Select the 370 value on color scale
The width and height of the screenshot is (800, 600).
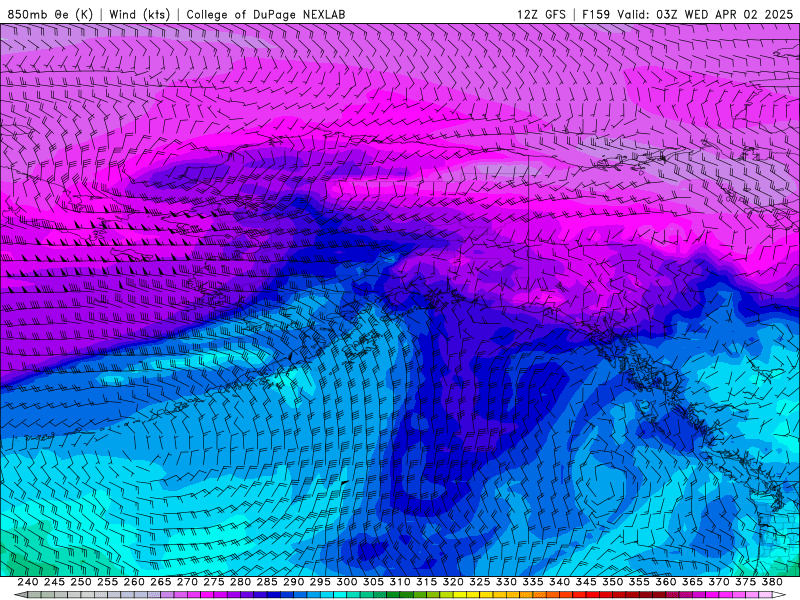719,582
